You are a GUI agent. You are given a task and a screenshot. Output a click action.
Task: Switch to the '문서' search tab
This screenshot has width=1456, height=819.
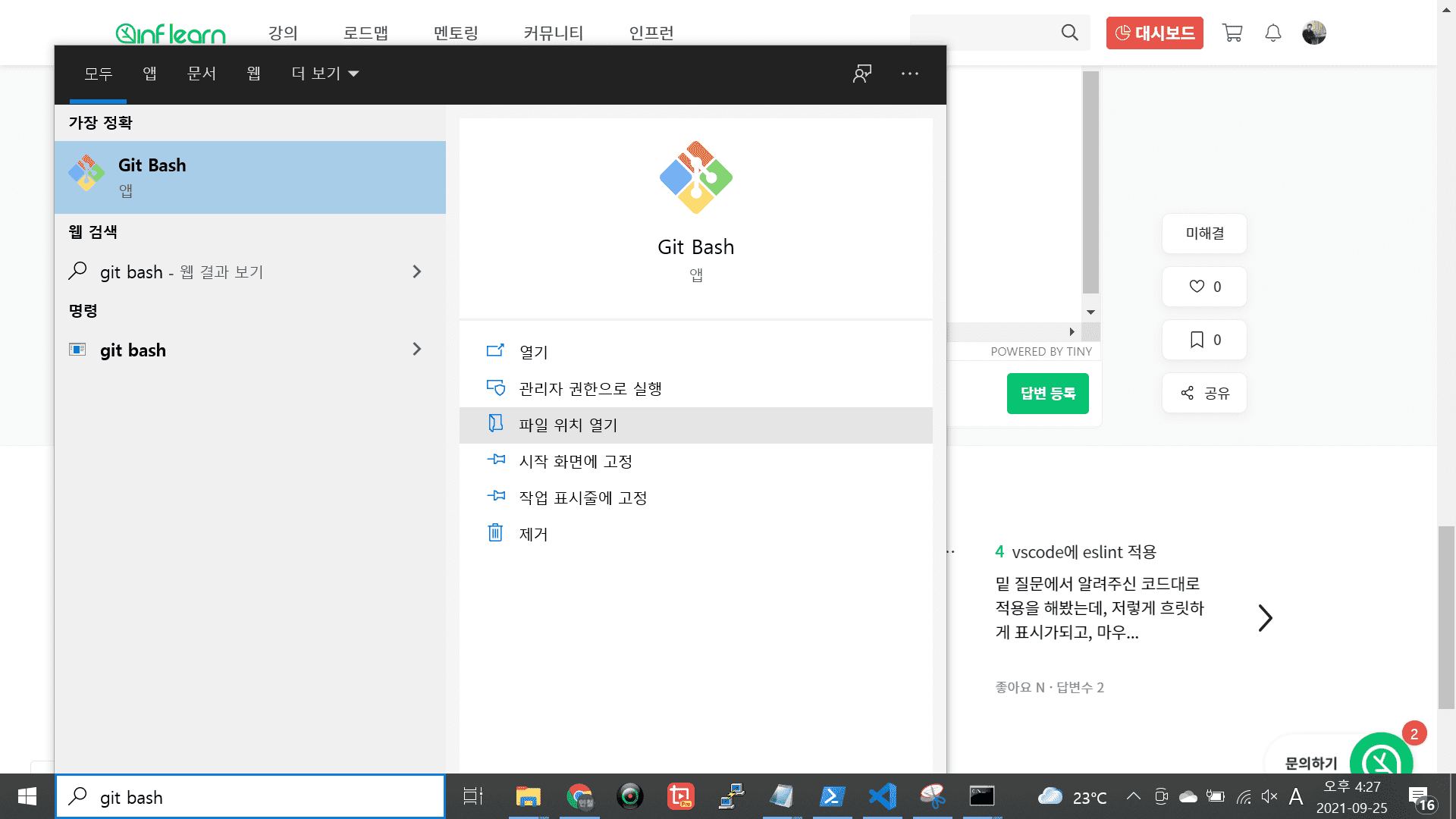[202, 74]
